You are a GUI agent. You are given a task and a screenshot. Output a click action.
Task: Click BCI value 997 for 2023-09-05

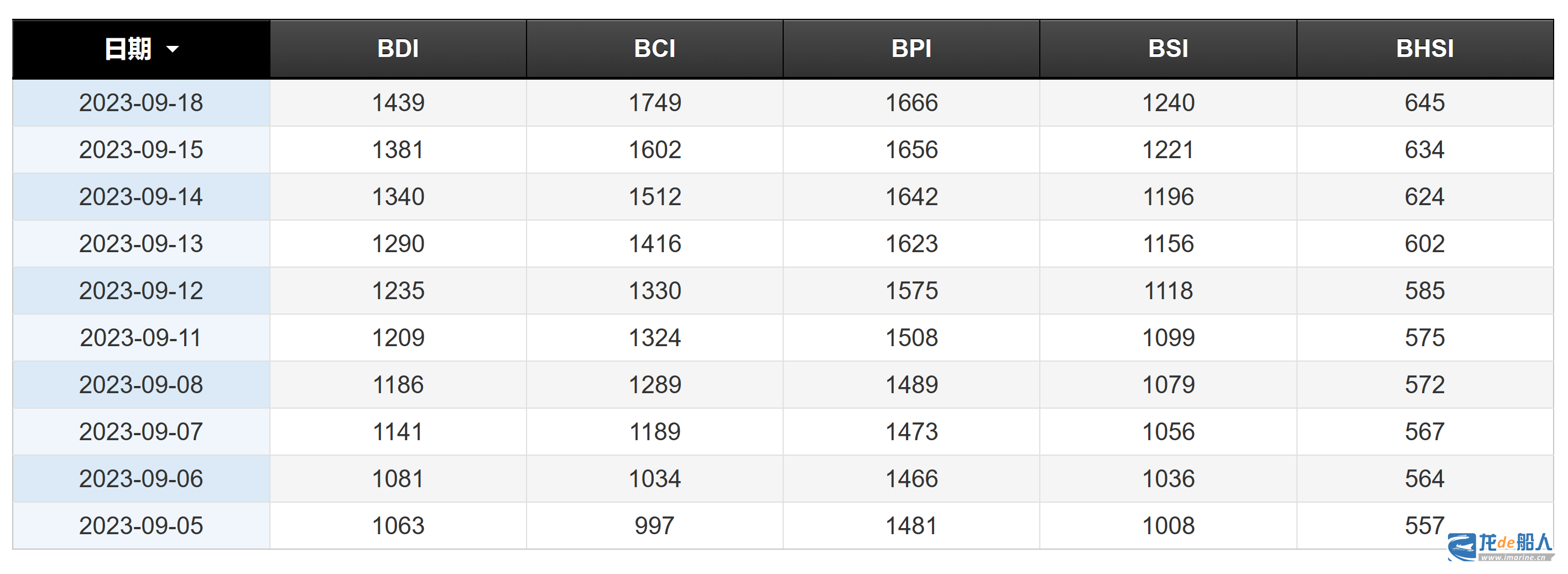click(655, 526)
